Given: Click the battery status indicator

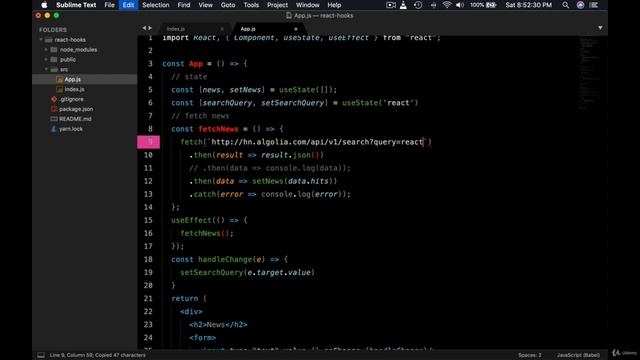Looking at the screenshot, I should (483, 5).
